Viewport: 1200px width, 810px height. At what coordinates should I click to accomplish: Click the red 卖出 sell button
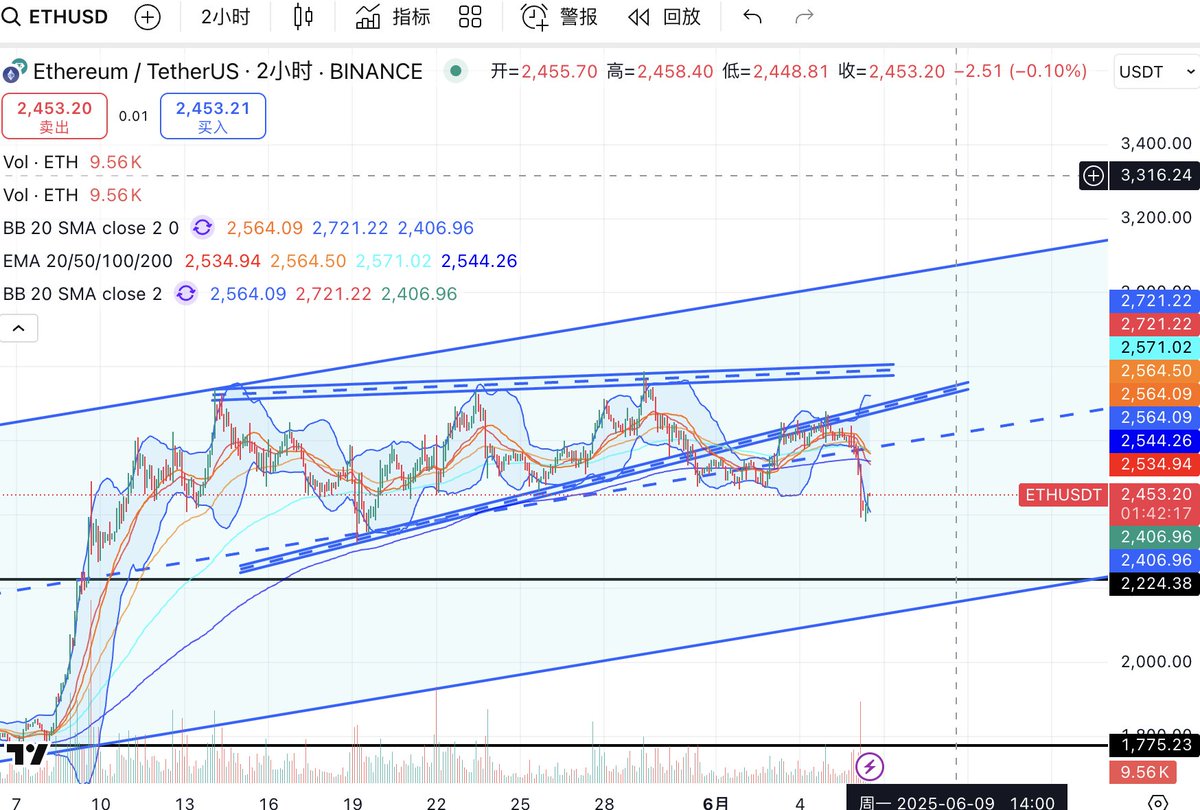(x=54, y=116)
